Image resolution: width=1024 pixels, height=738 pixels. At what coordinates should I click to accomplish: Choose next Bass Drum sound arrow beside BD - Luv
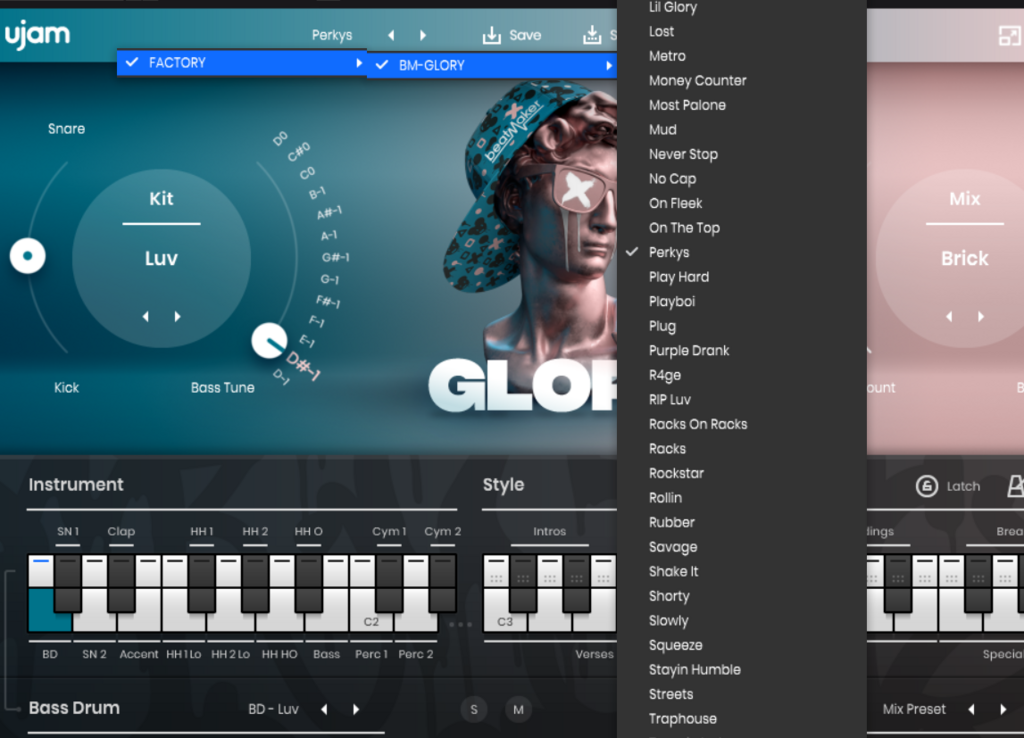[x=356, y=709]
